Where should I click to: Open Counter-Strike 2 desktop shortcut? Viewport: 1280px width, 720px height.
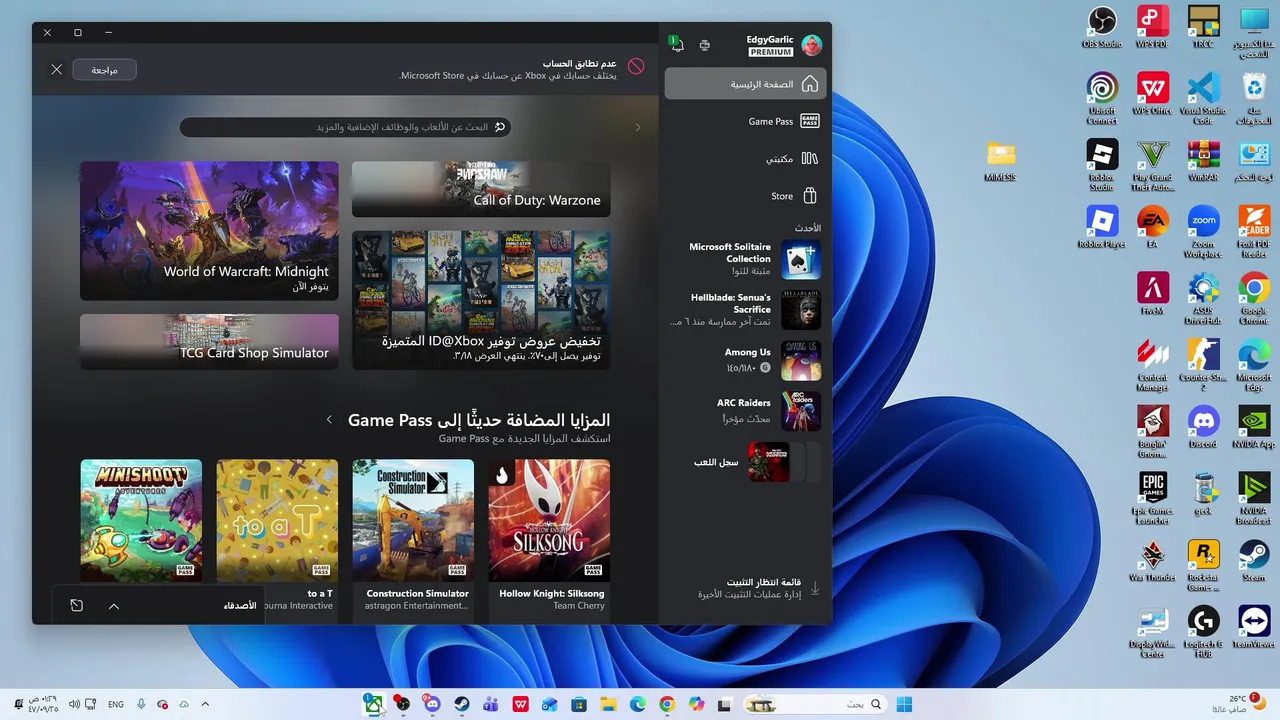(x=1203, y=365)
